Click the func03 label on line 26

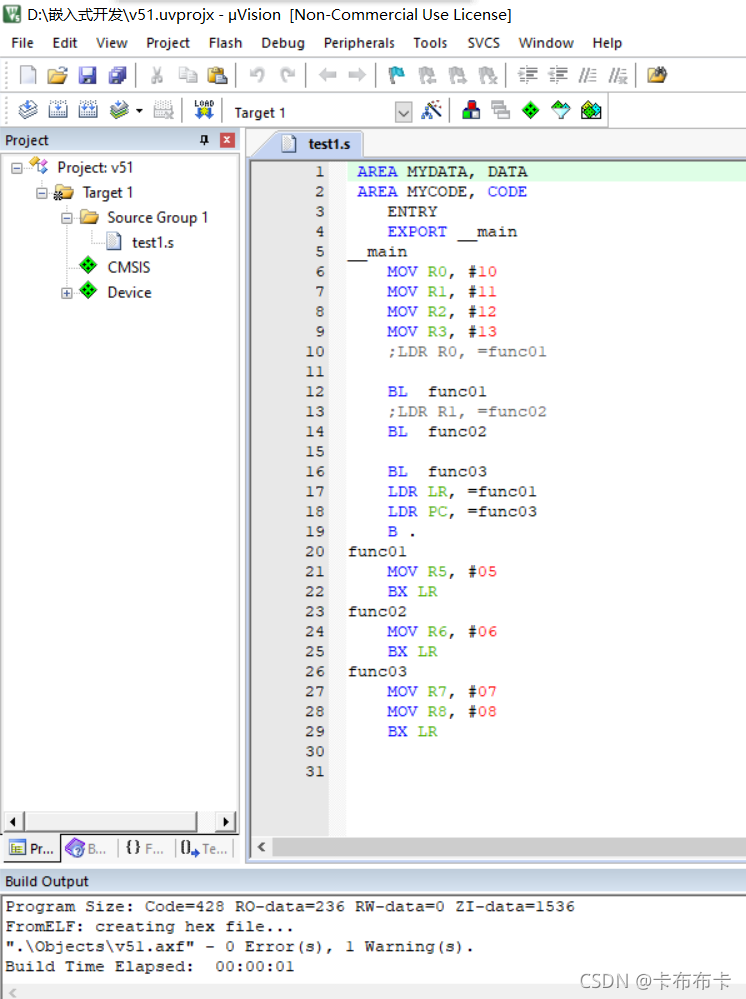[377, 672]
